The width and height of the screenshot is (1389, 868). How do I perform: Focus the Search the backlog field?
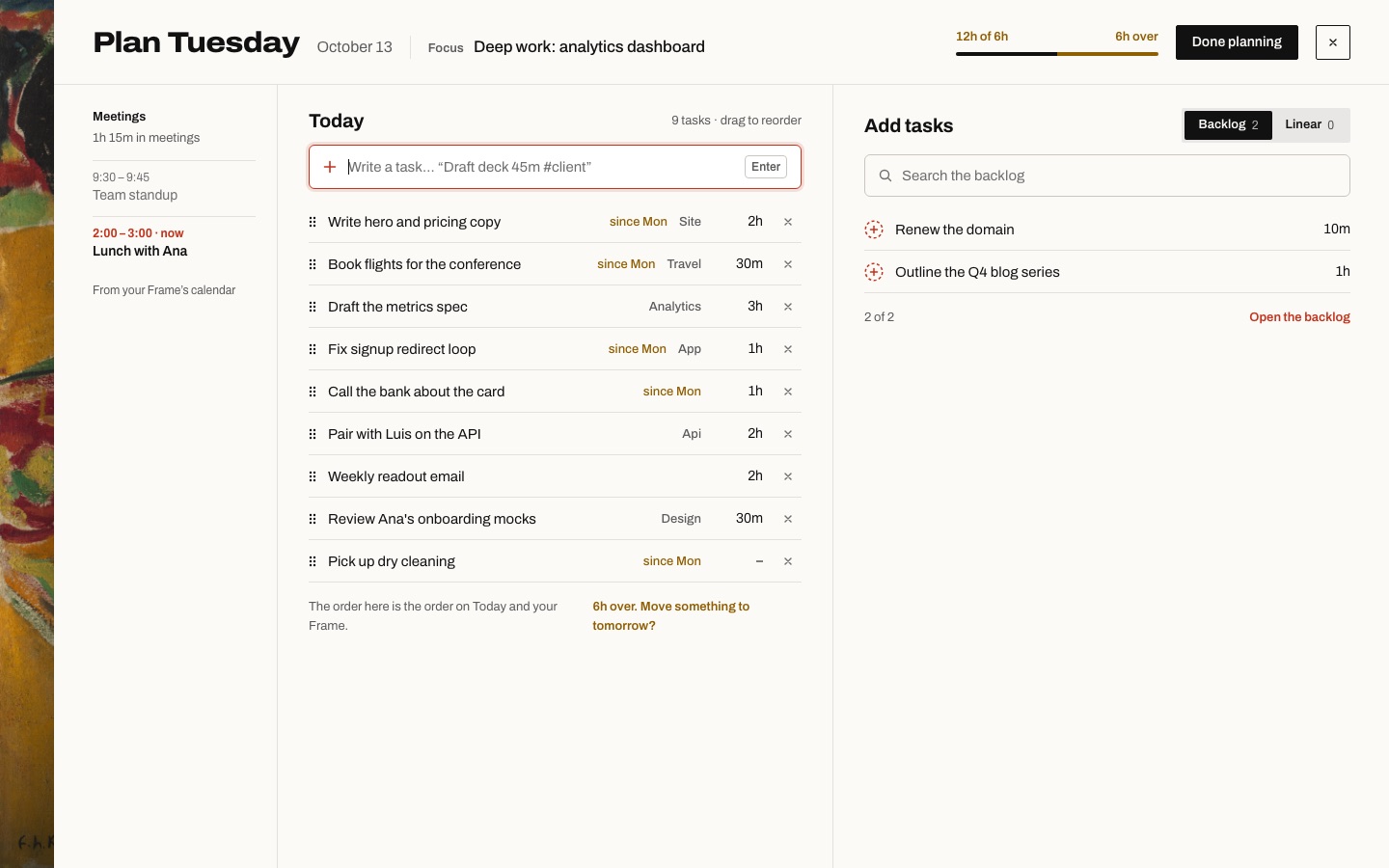[x=1107, y=176]
